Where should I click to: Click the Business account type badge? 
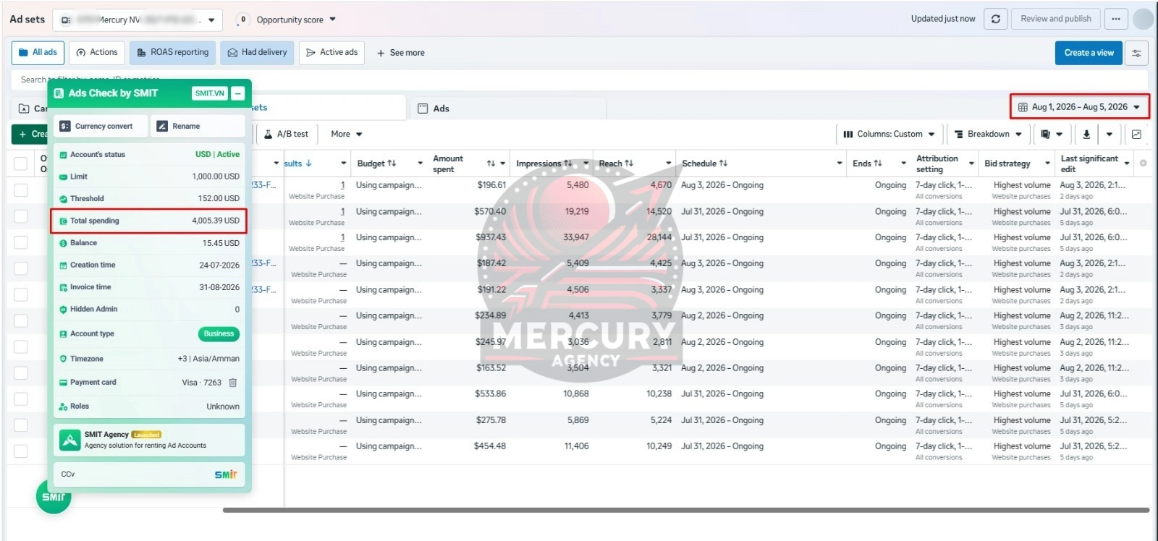pos(219,334)
